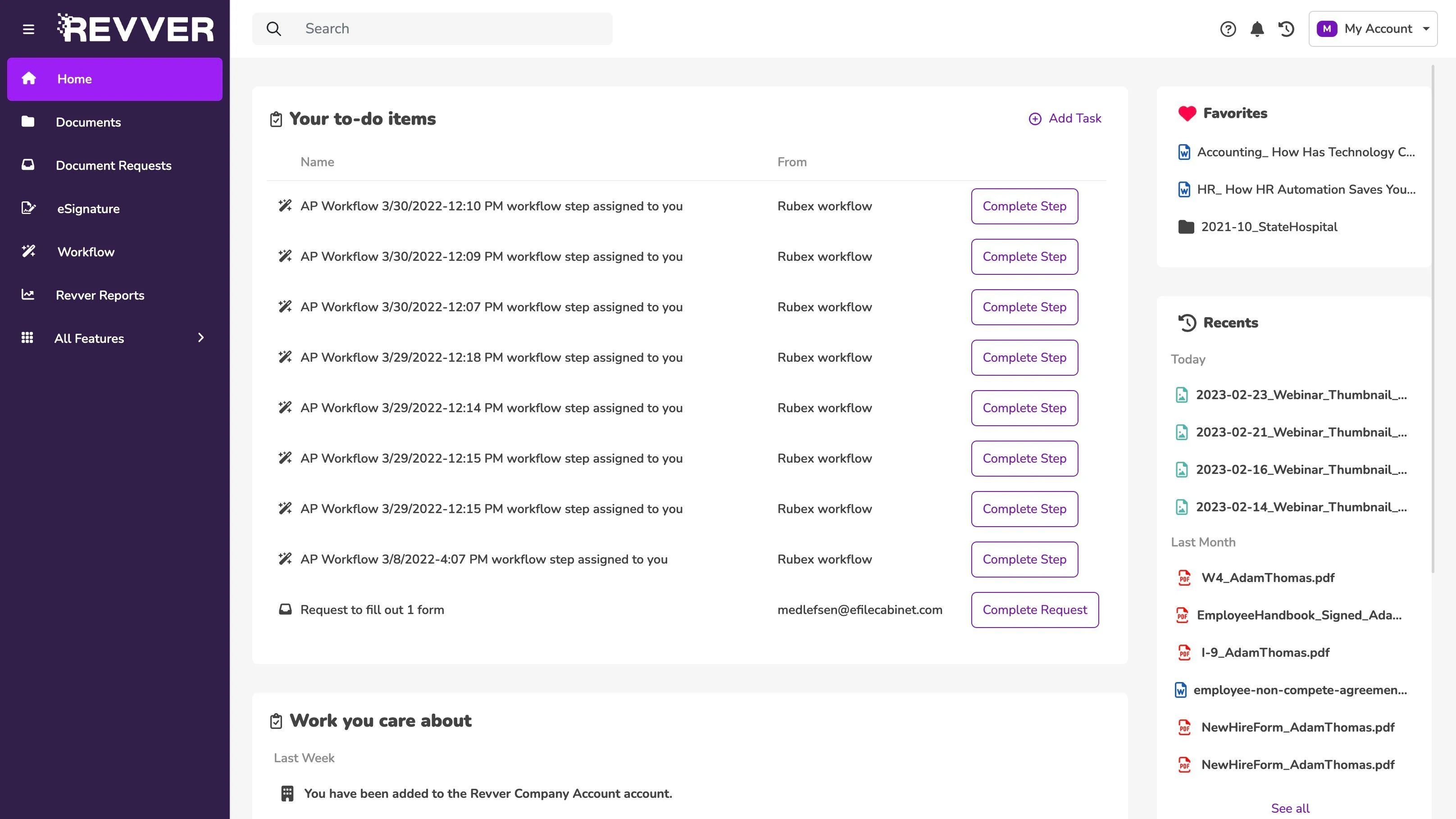Image resolution: width=1456 pixels, height=819 pixels.
Task: Click Word icon for employee-non-compete-agreement
Action: point(1181,690)
